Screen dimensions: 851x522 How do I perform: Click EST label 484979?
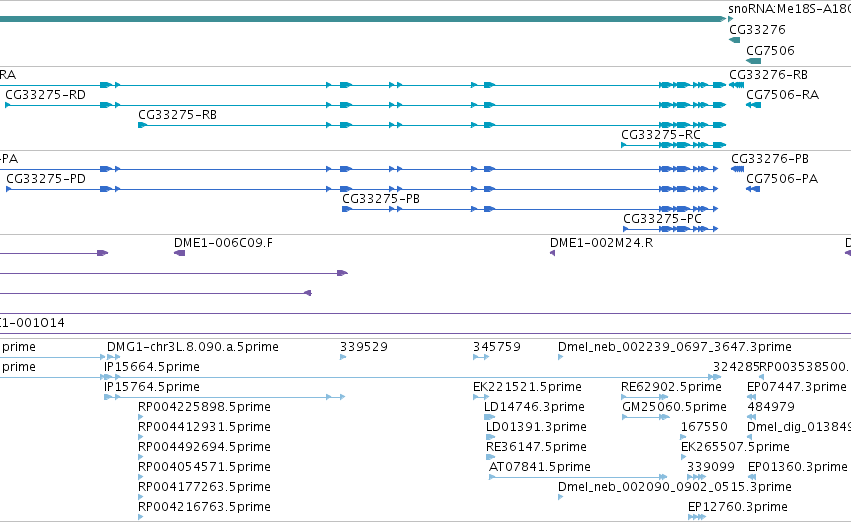click(771, 407)
